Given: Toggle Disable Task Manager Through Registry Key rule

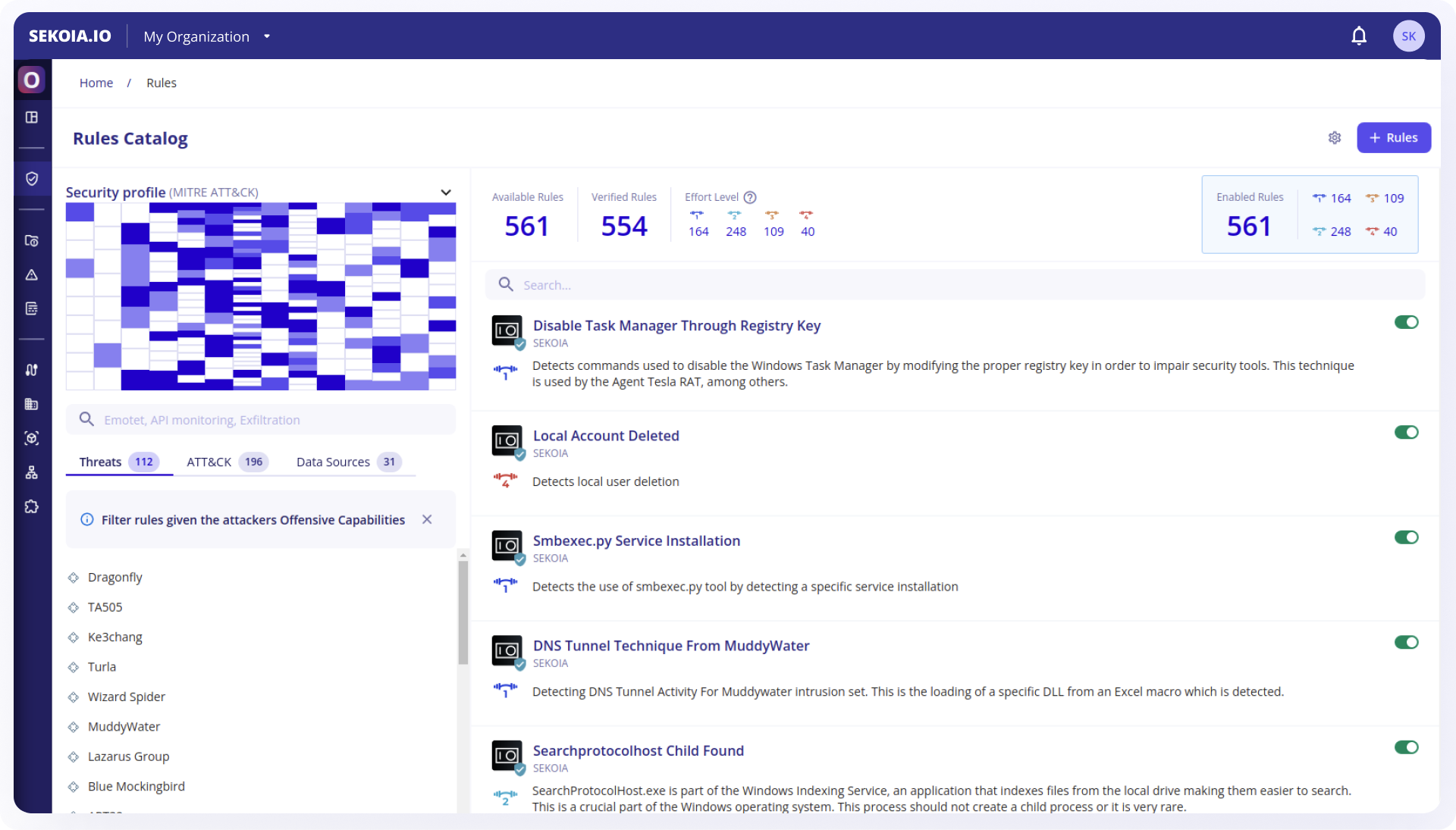Looking at the screenshot, I should (1406, 322).
